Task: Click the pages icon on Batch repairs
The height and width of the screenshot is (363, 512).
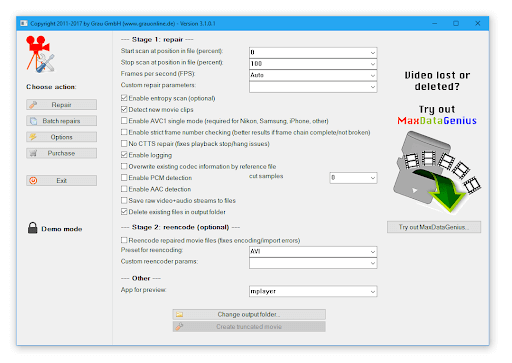Action: 33,121
